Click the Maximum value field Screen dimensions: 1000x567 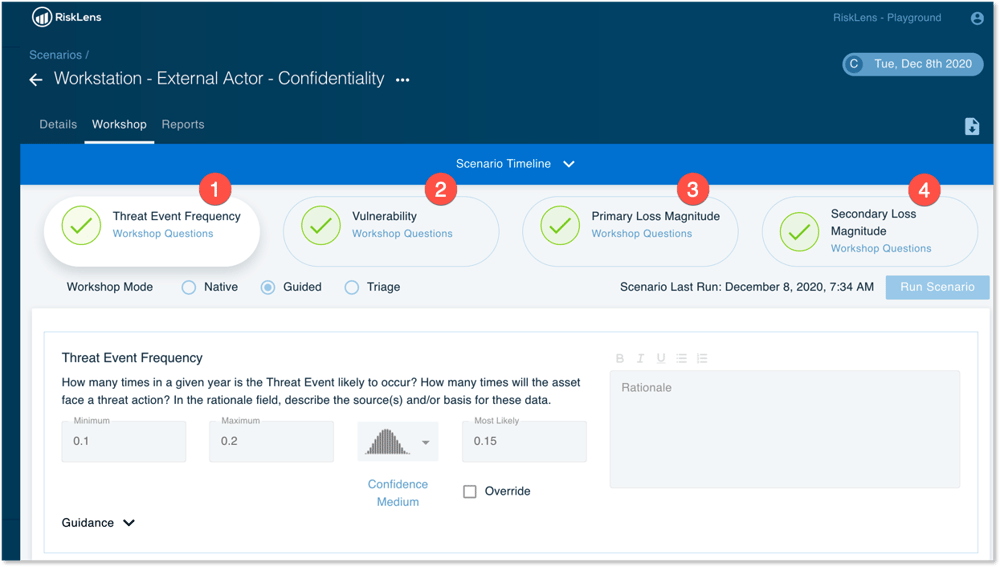click(272, 441)
